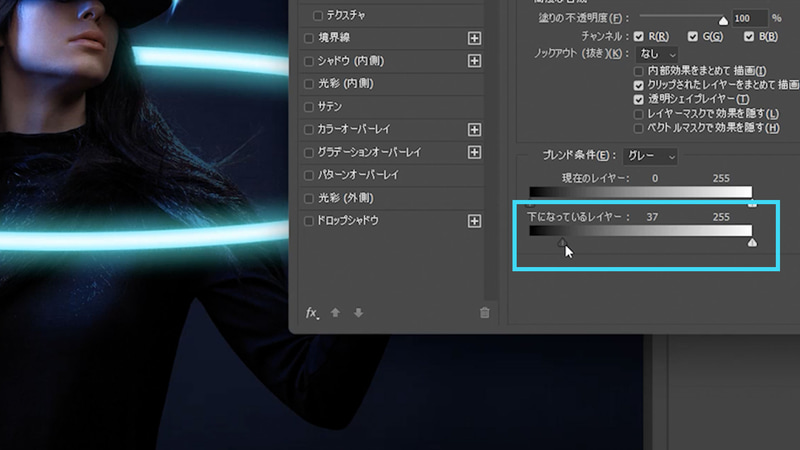The width and height of the screenshot is (800, 450).
Task: Enable the テクスチャ checkbox
Action: [x=317, y=16]
